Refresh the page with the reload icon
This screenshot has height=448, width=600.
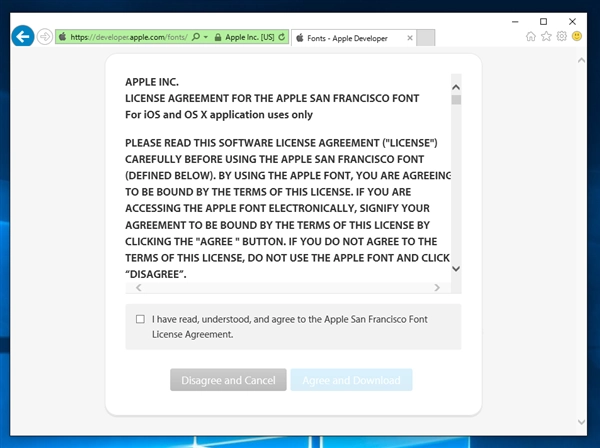[282, 37]
